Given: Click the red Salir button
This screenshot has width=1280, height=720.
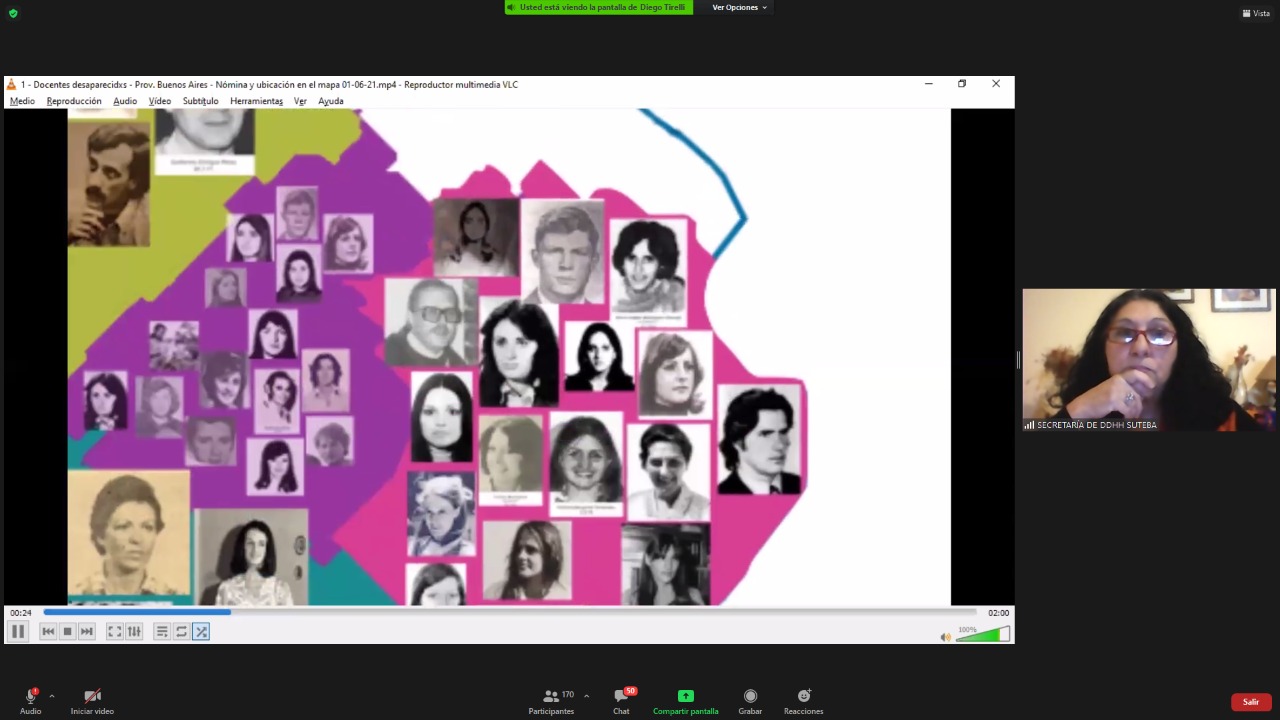Looking at the screenshot, I should click(x=1250, y=702).
